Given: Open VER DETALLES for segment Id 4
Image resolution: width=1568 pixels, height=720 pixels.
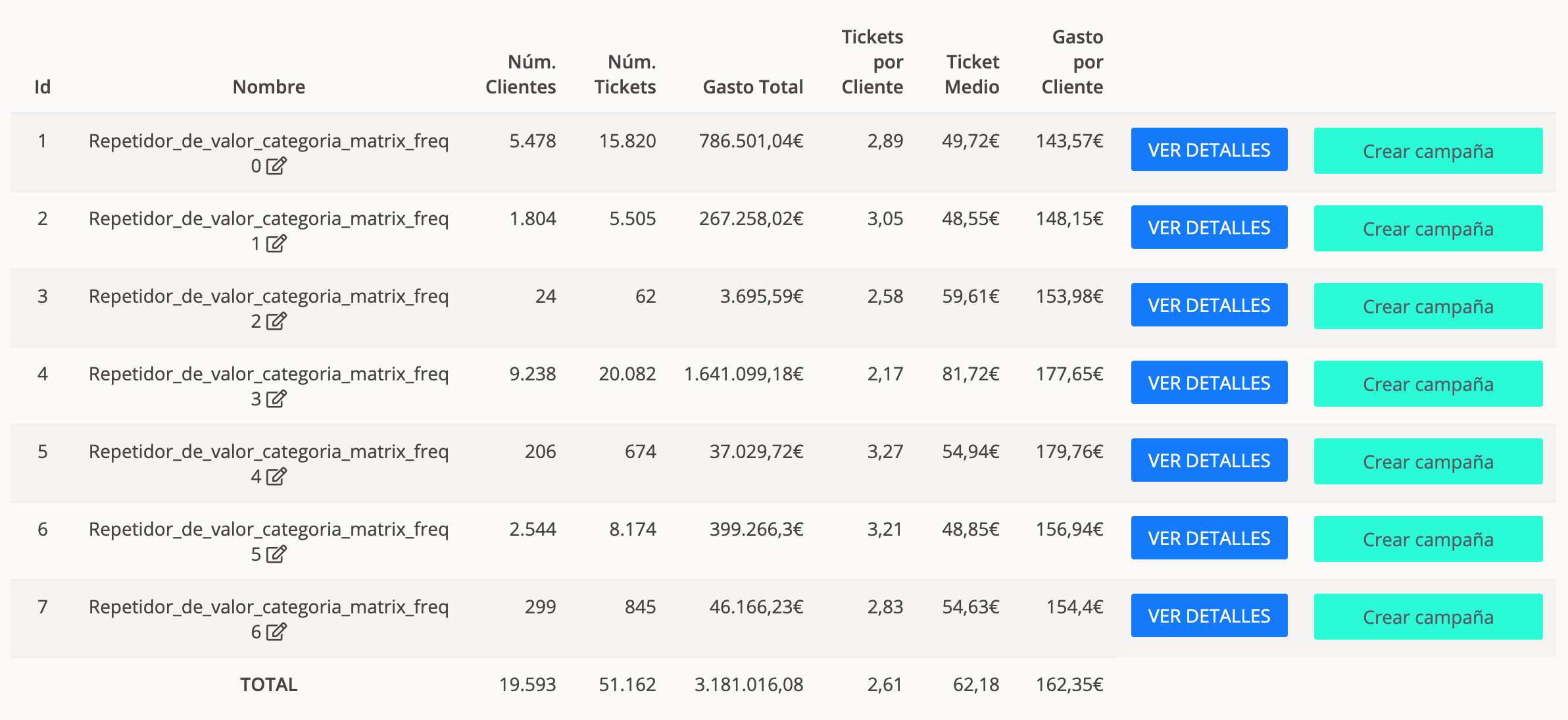Looking at the screenshot, I should 1209,383.
